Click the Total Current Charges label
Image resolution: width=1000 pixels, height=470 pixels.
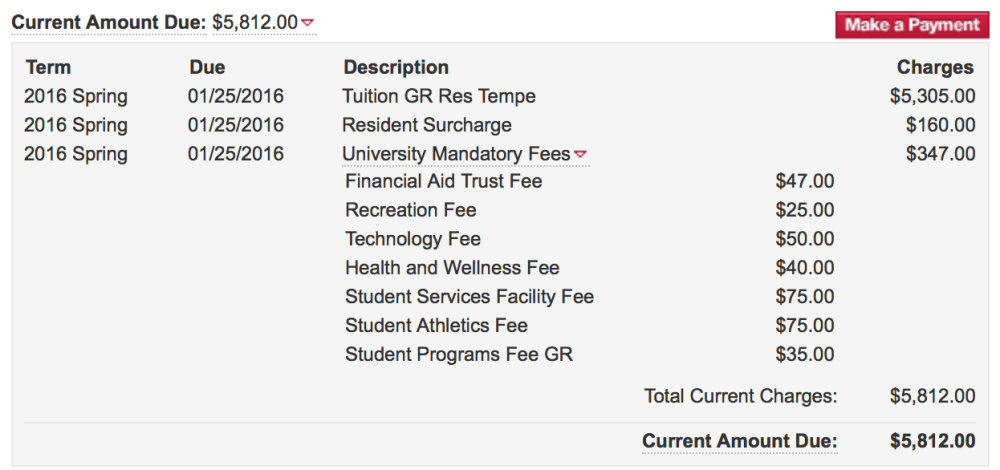point(740,396)
